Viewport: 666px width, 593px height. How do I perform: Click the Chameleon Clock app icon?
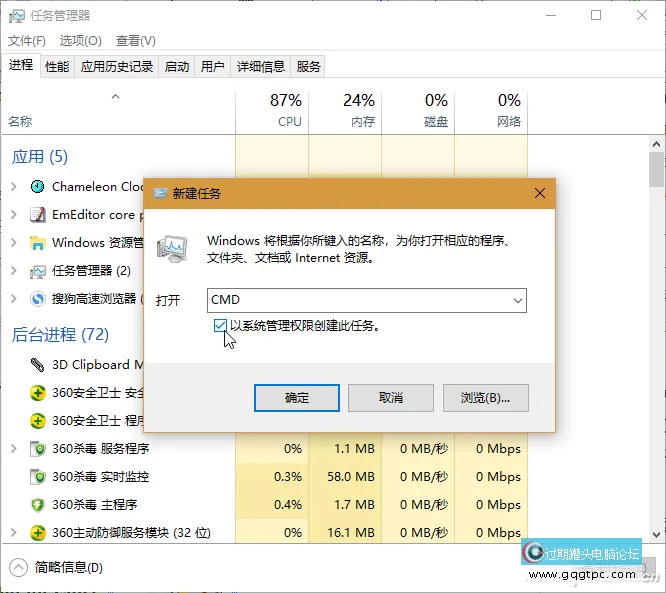point(37,186)
